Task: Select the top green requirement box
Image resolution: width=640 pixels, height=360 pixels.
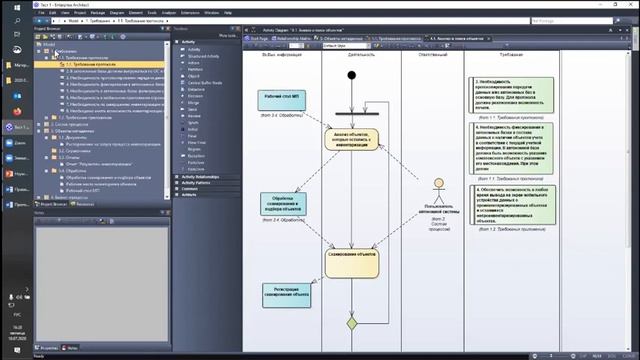Action: pos(511,95)
